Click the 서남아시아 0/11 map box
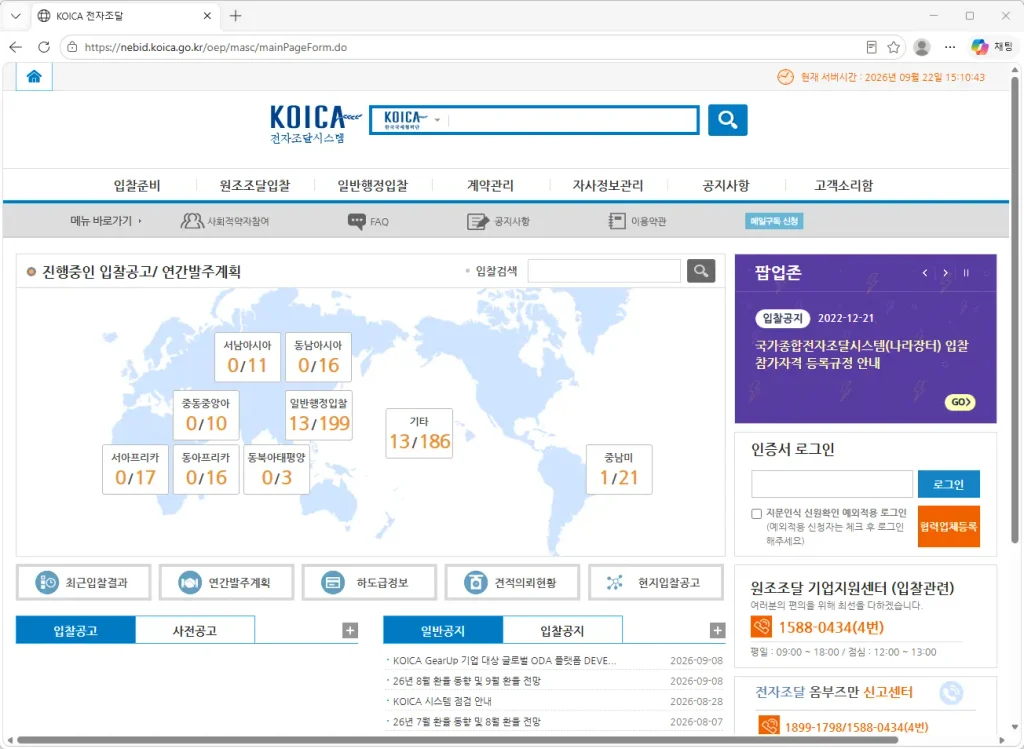Screen dimensions: 1024x749 pyautogui.click(x=248, y=357)
